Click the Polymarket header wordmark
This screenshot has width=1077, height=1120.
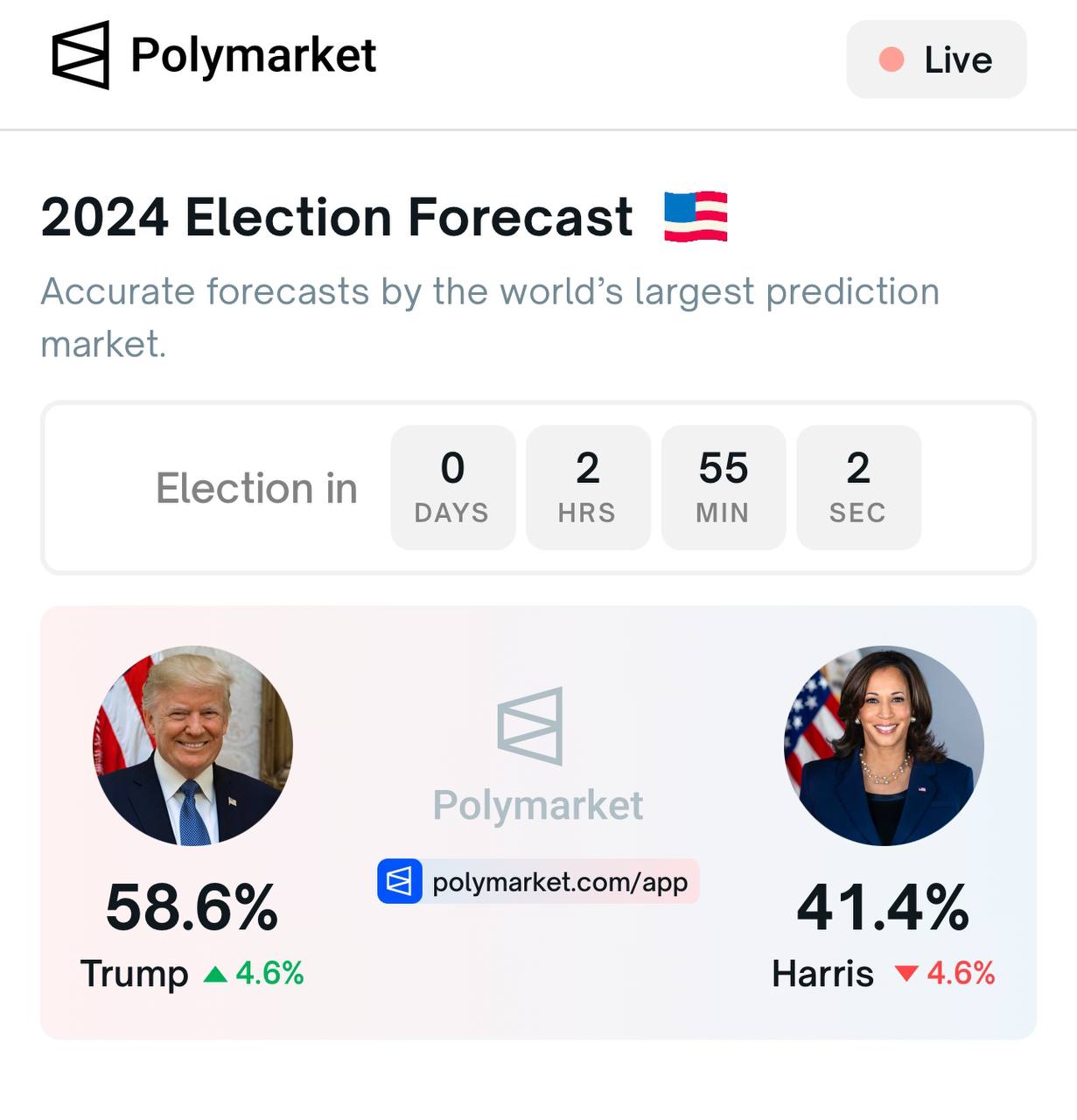coord(253,56)
